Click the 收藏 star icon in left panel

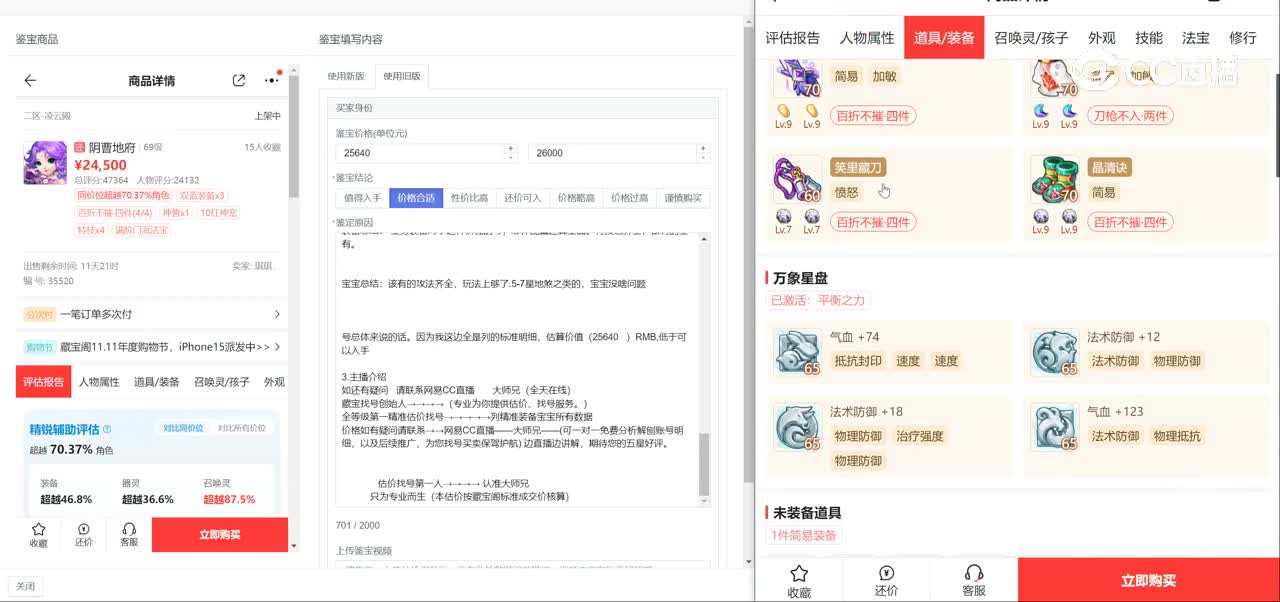tap(38, 529)
